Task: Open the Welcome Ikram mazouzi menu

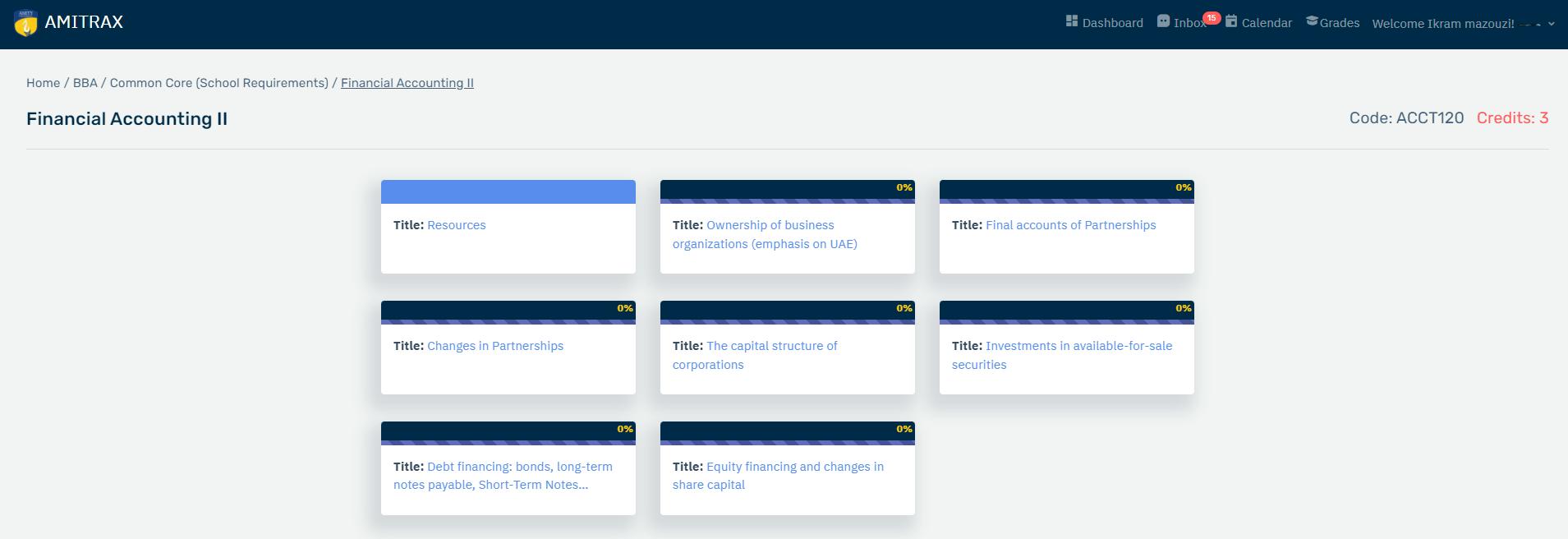Action: [x=1442, y=24]
